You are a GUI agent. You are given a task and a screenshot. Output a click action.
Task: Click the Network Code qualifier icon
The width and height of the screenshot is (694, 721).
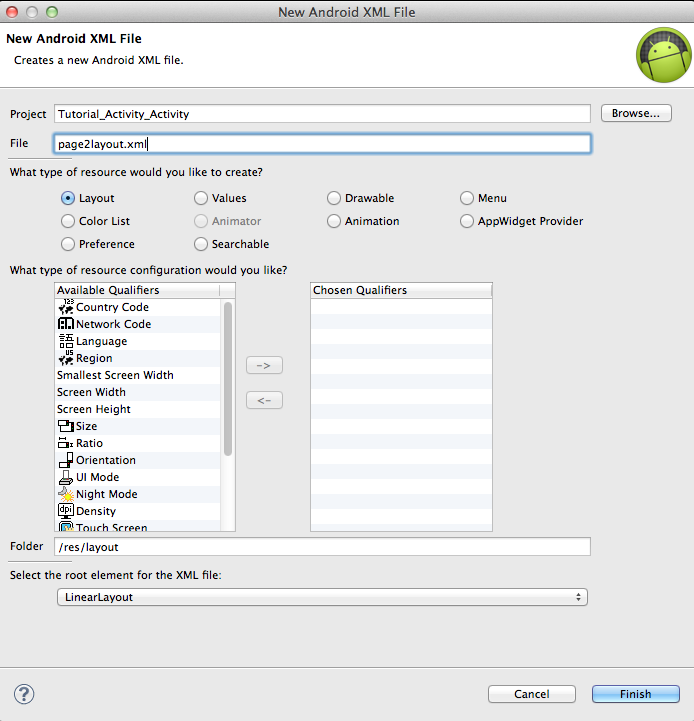66,324
